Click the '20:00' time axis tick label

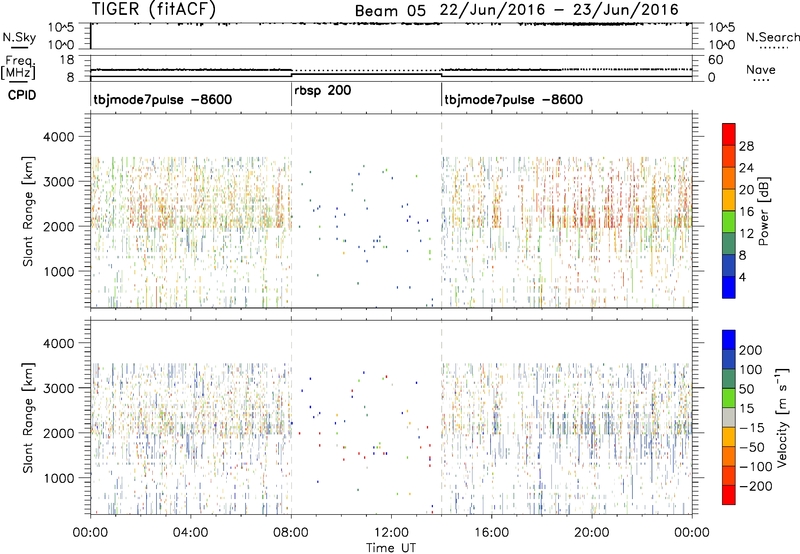(x=592, y=533)
